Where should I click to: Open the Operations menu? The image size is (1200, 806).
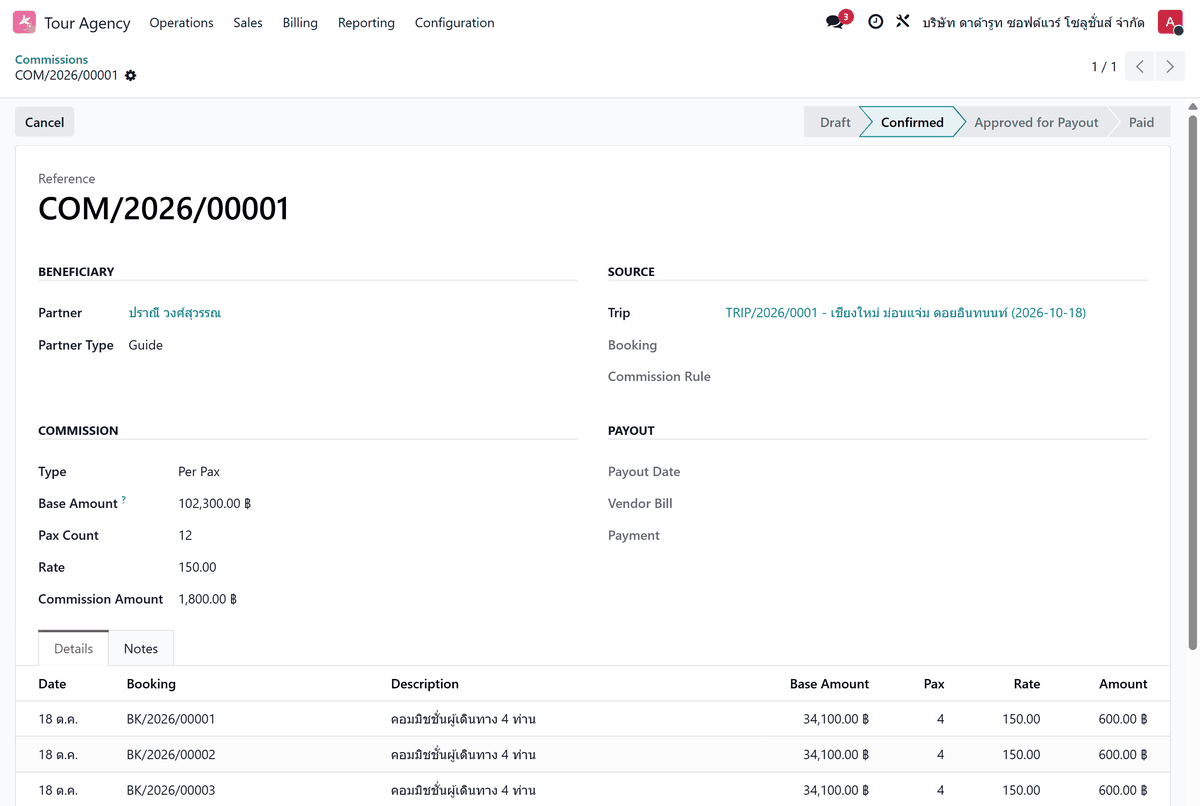[x=181, y=22]
